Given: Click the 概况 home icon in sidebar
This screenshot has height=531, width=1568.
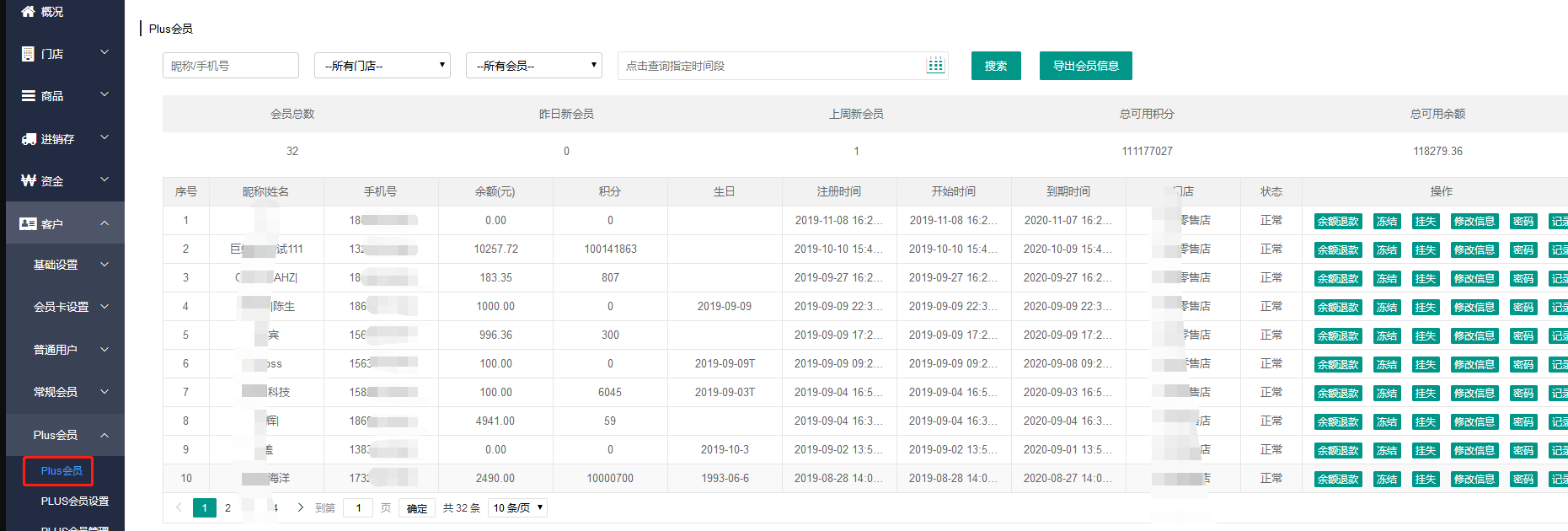Looking at the screenshot, I should (x=28, y=12).
